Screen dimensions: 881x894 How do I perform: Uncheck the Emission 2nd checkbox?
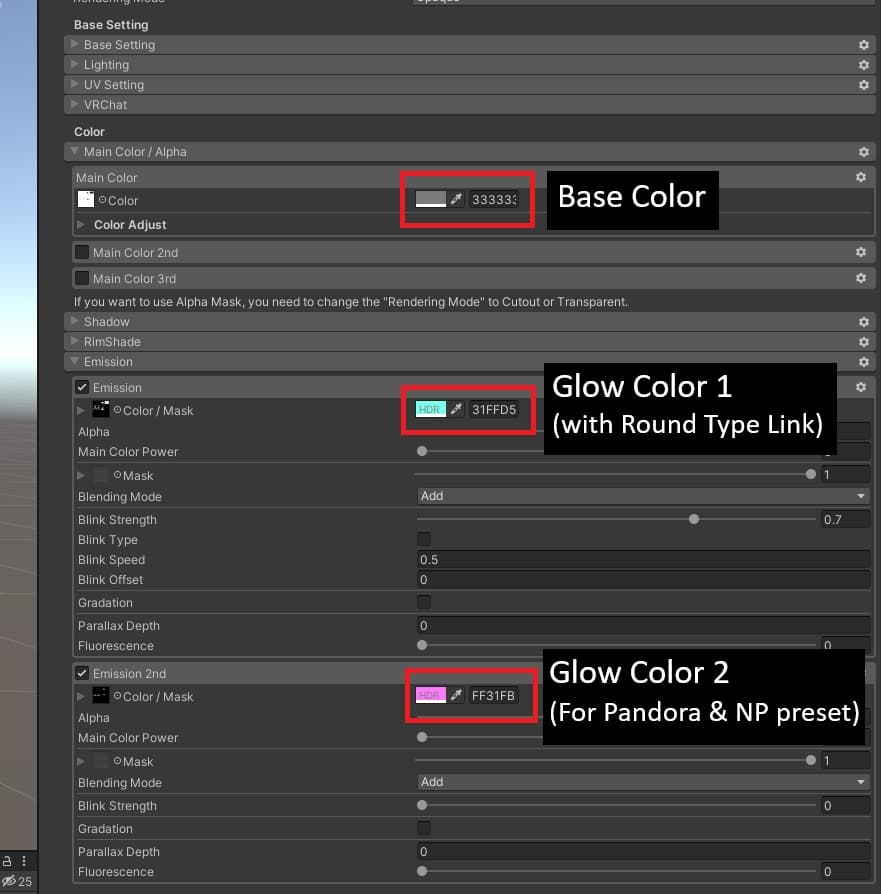82,673
